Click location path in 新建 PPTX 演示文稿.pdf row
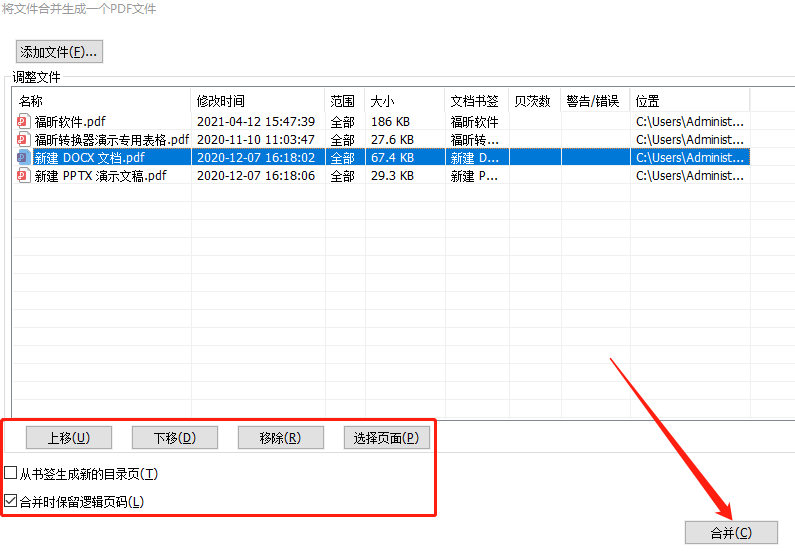 [690, 176]
